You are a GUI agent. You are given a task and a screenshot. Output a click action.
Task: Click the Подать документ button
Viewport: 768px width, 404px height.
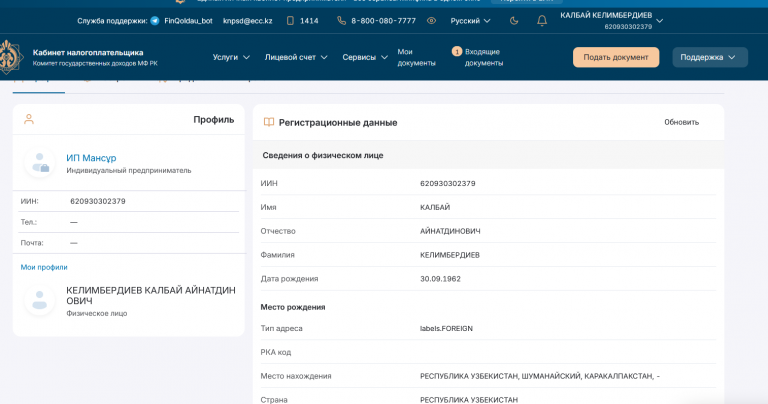[x=616, y=57]
